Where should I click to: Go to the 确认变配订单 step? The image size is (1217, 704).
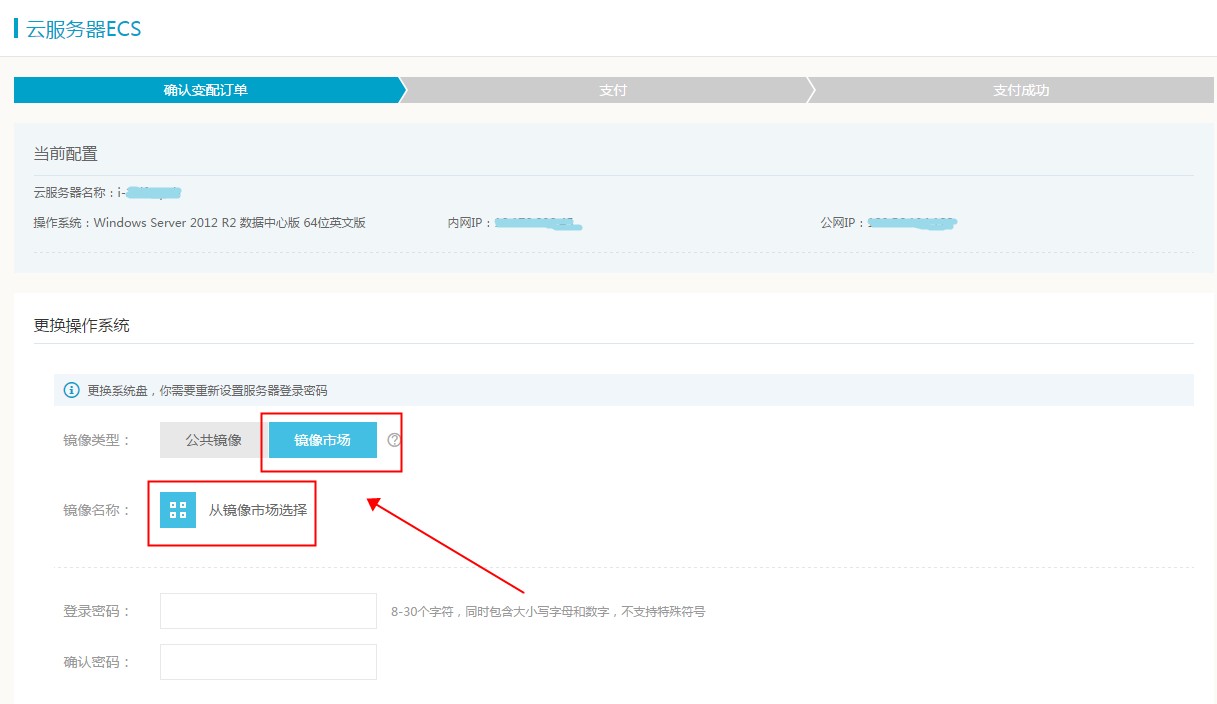[x=205, y=90]
